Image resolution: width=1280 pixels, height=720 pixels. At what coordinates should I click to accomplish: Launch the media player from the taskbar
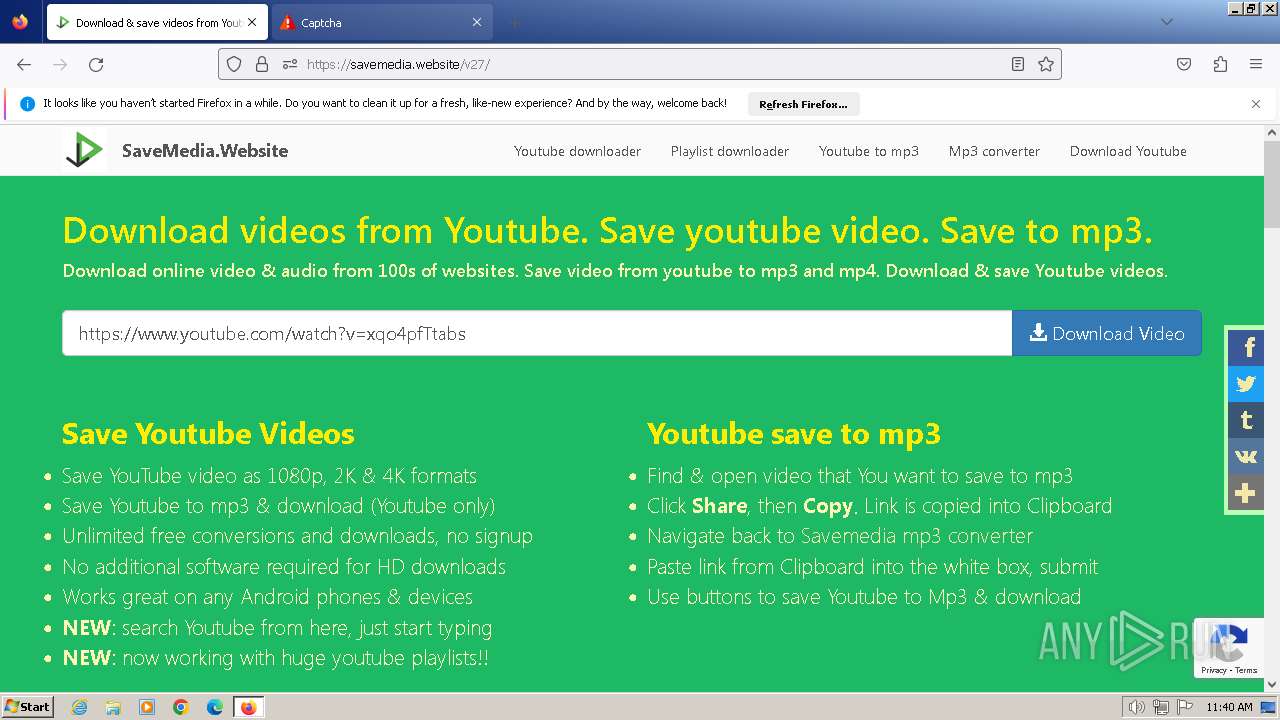[147, 707]
